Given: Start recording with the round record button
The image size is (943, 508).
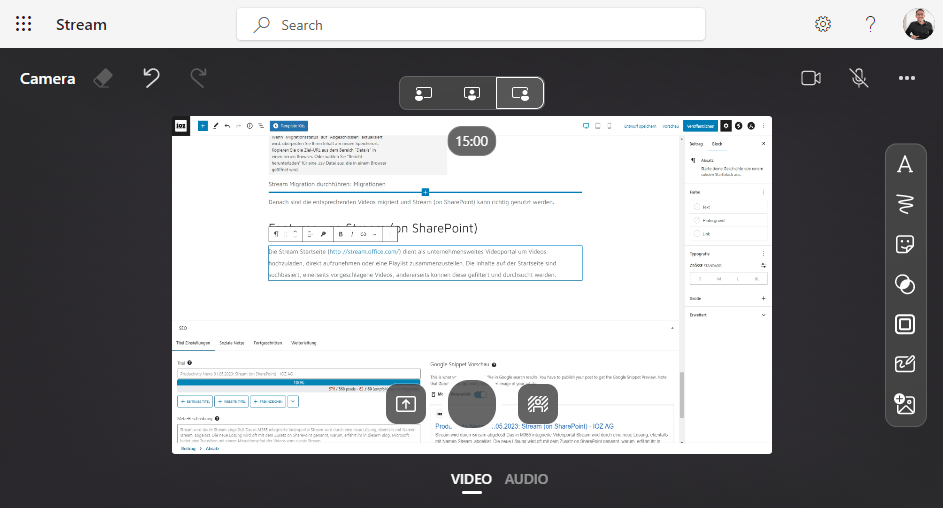Looking at the screenshot, I should pos(472,404).
